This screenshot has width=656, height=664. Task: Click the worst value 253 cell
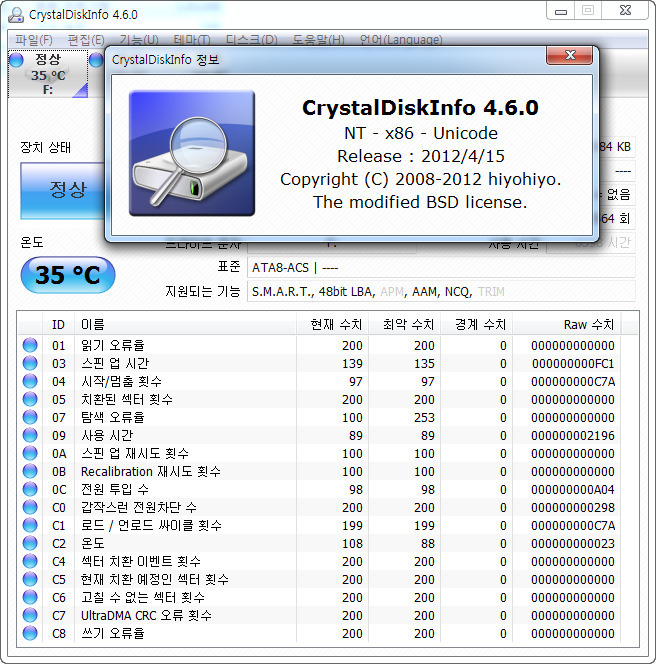click(x=424, y=418)
